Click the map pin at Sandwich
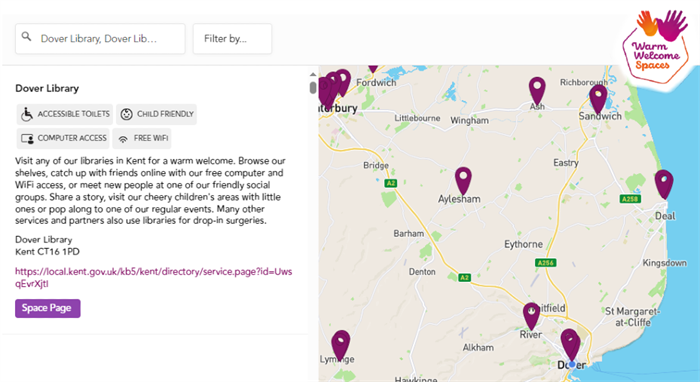The height and width of the screenshot is (382, 700). [598, 99]
